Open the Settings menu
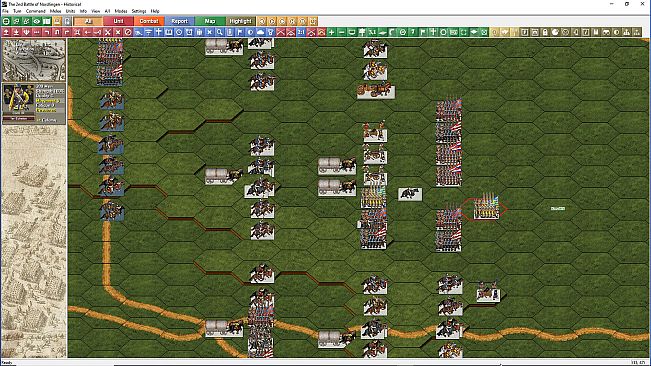651x366 pixels. (x=139, y=11)
